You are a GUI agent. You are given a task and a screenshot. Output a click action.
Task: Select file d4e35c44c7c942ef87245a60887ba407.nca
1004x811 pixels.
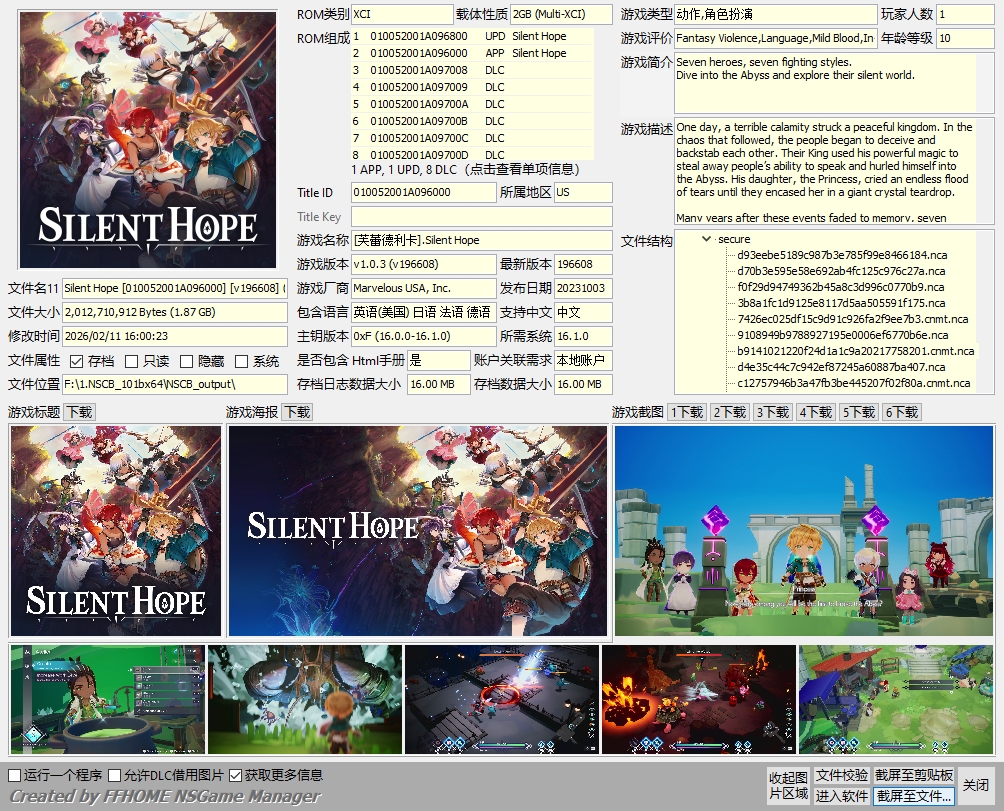pos(841,367)
